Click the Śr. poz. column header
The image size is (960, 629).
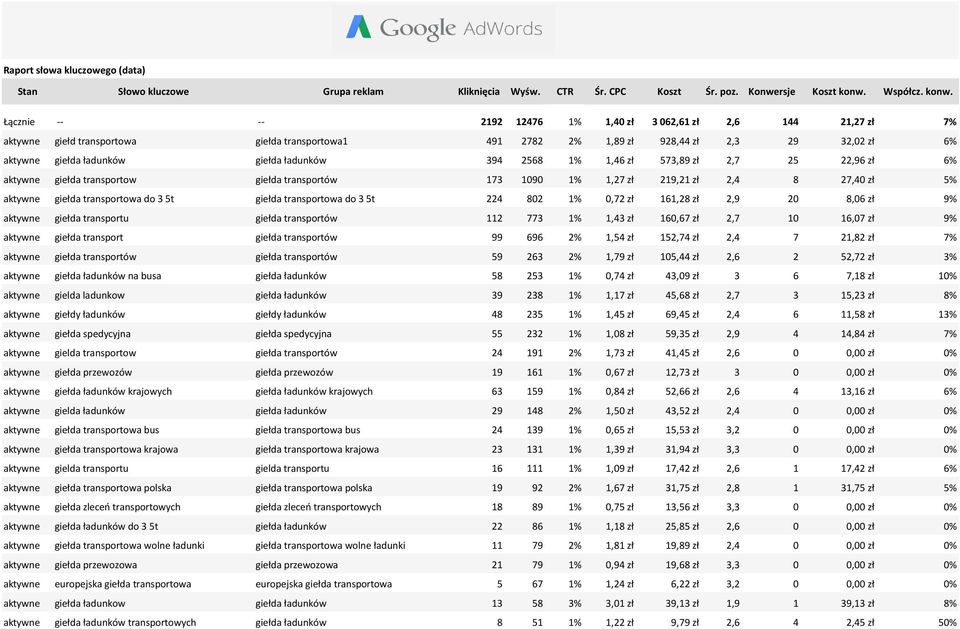pos(722,92)
